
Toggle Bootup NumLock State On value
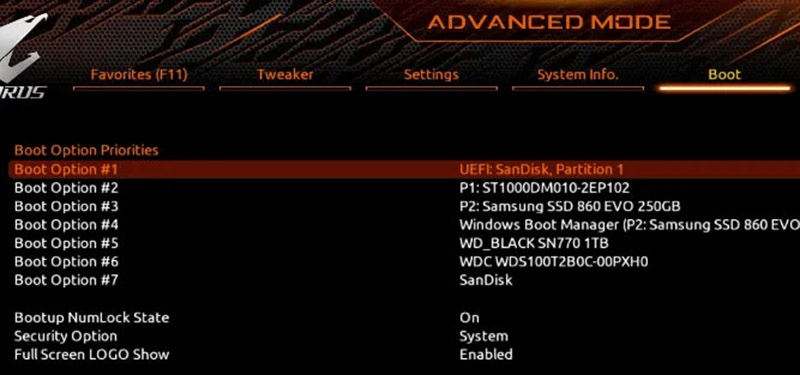469,318
